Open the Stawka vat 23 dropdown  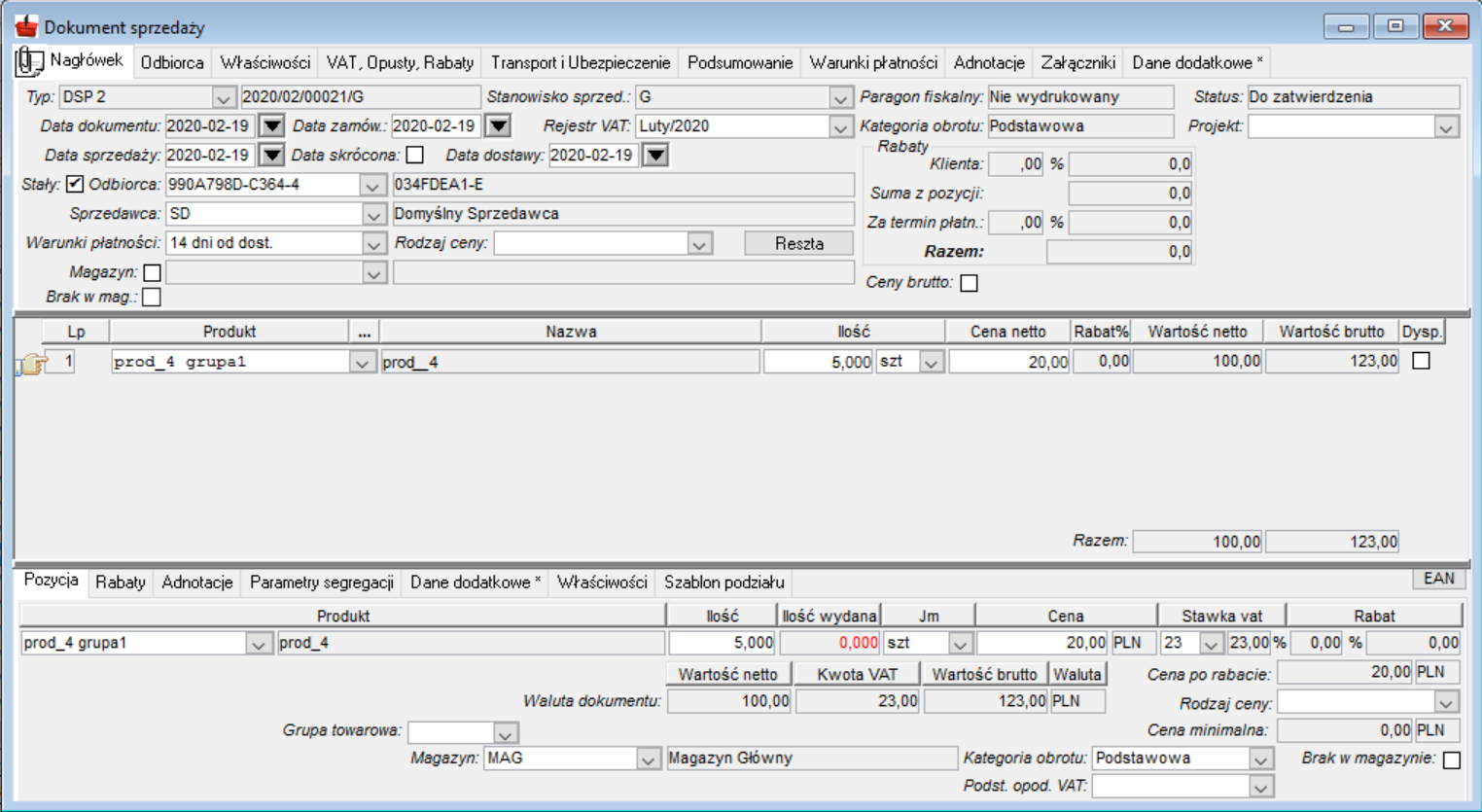[1212, 643]
